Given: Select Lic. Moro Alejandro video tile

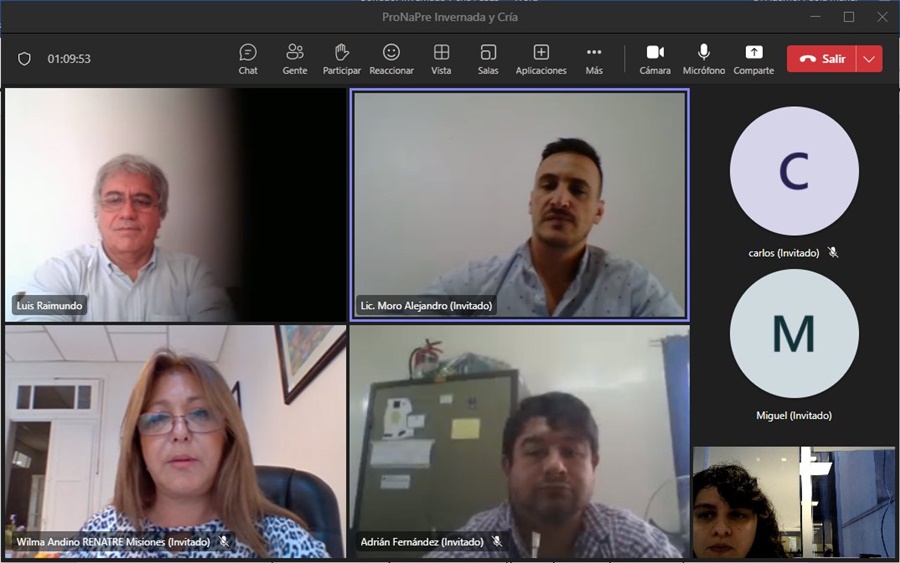Looking at the screenshot, I should click(x=519, y=205).
